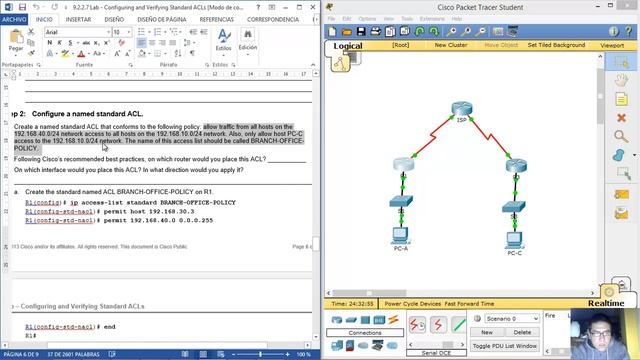This screenshot has width=640, height=360.
Task: Toggle align left paragraph button
Action: click(142, 42)
